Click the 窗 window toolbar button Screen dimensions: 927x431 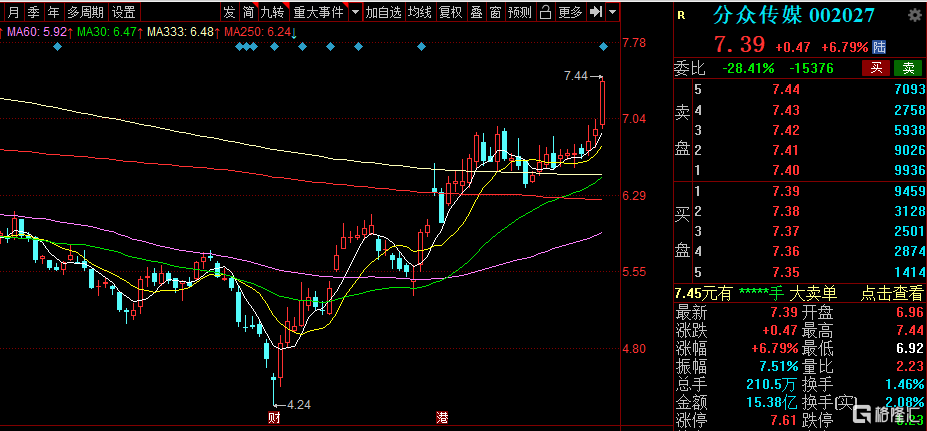[495, 12]
